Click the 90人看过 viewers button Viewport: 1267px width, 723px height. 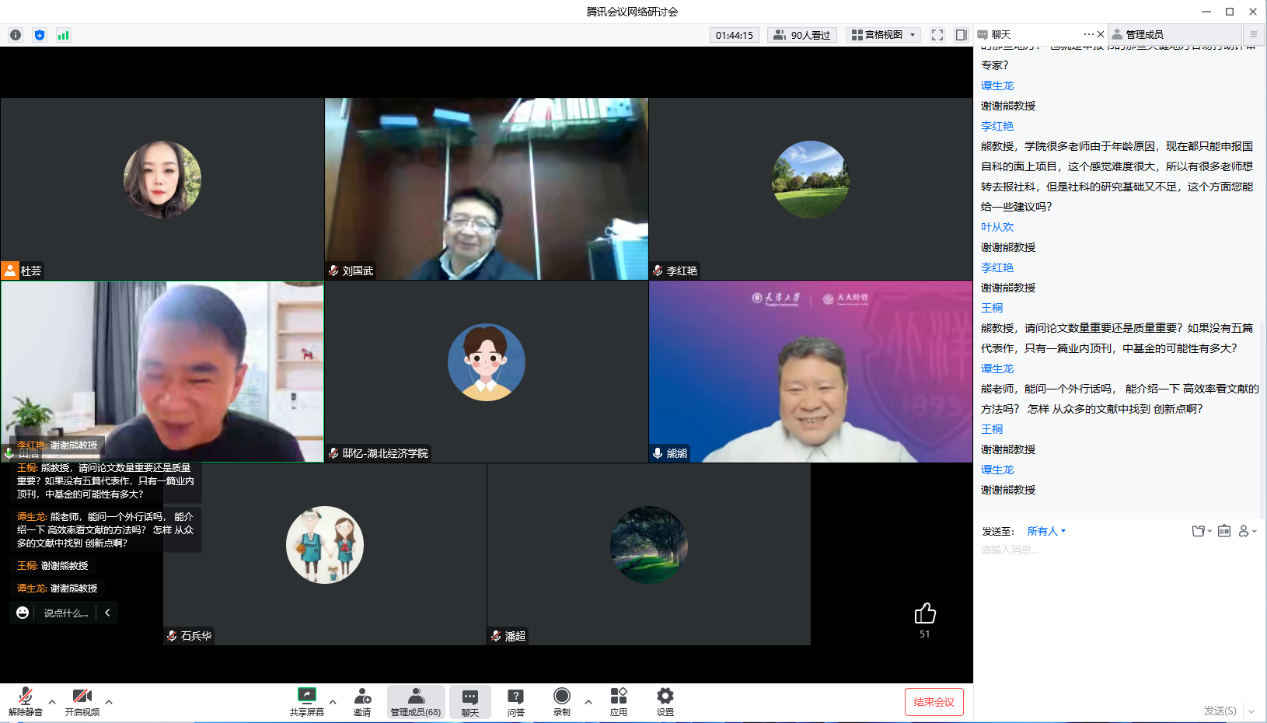pos(803,35)
